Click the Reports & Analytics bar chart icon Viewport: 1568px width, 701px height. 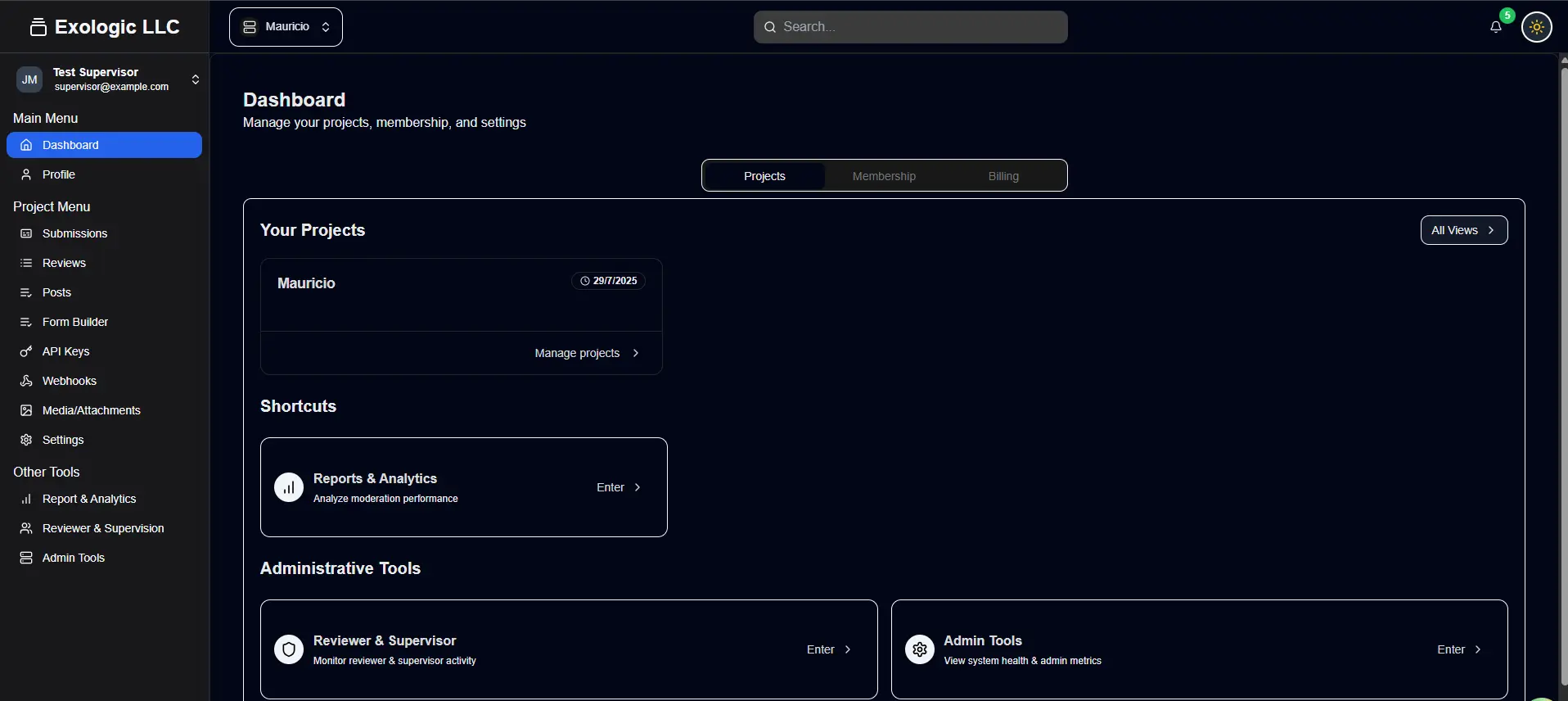click(288, 488)
